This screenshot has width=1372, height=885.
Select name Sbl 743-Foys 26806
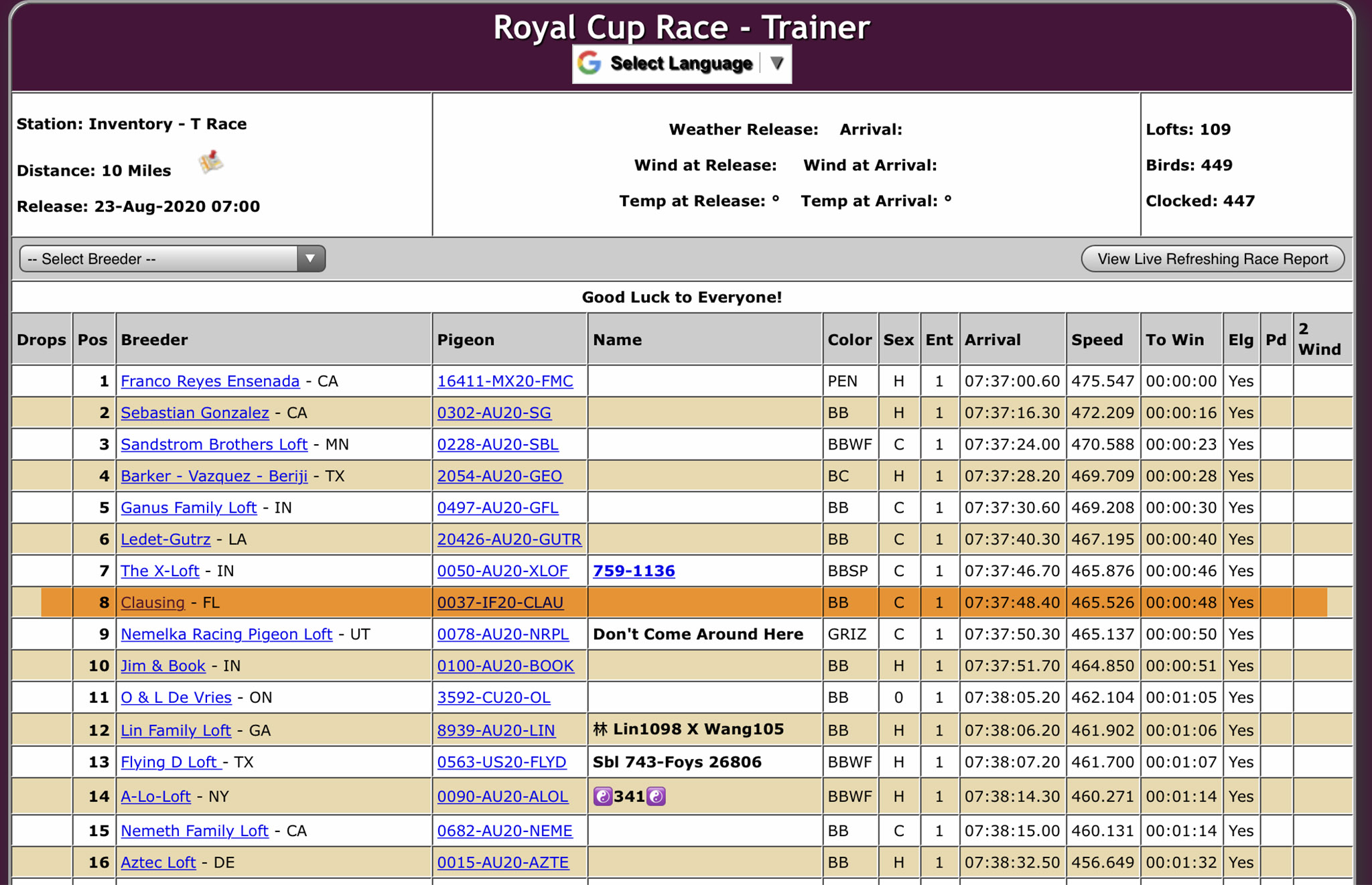tap(677, 762)
